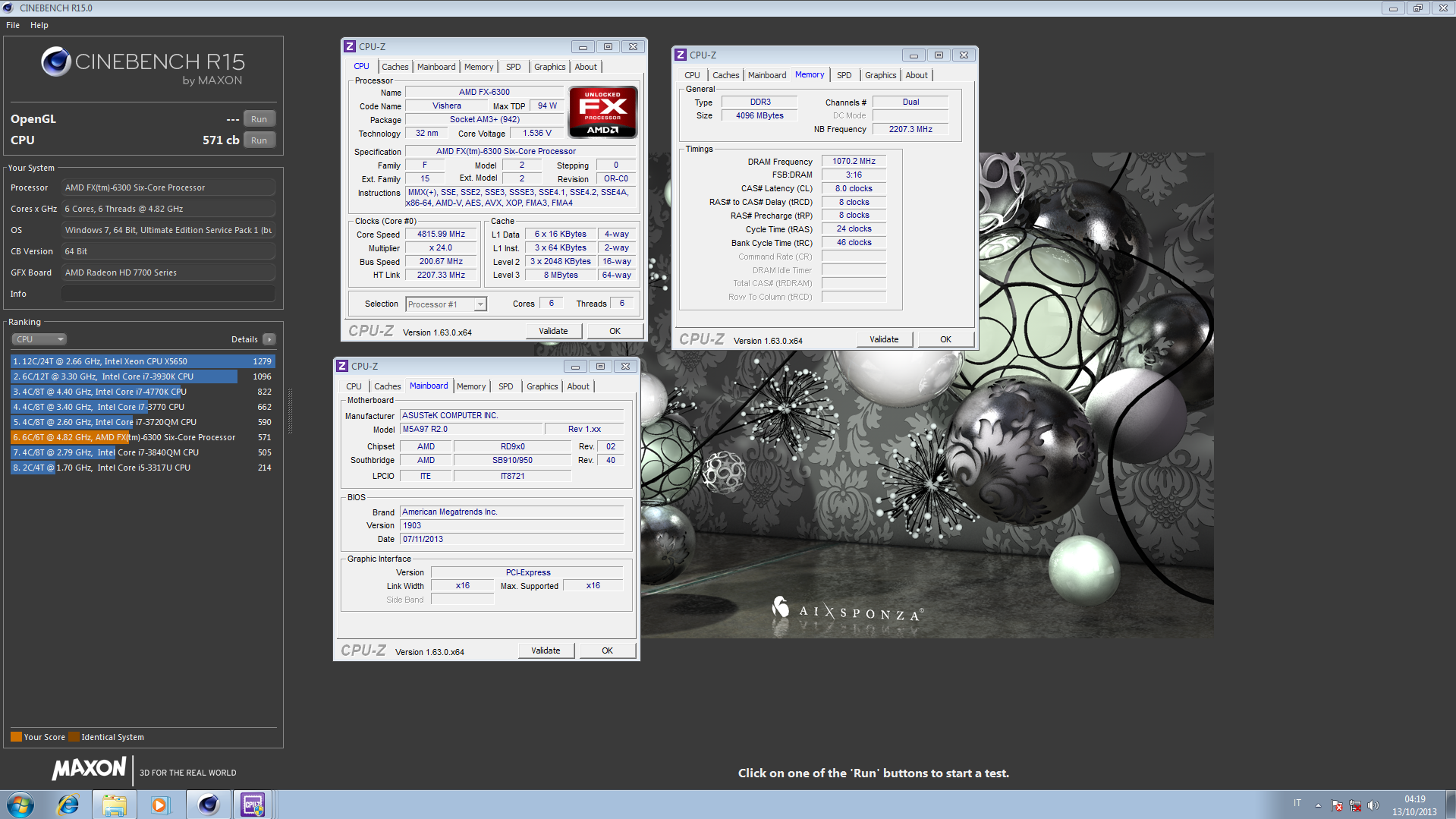Switch to Caches tab in CPU window
This screenshot has height=819, width=1456.
[395, 67]
